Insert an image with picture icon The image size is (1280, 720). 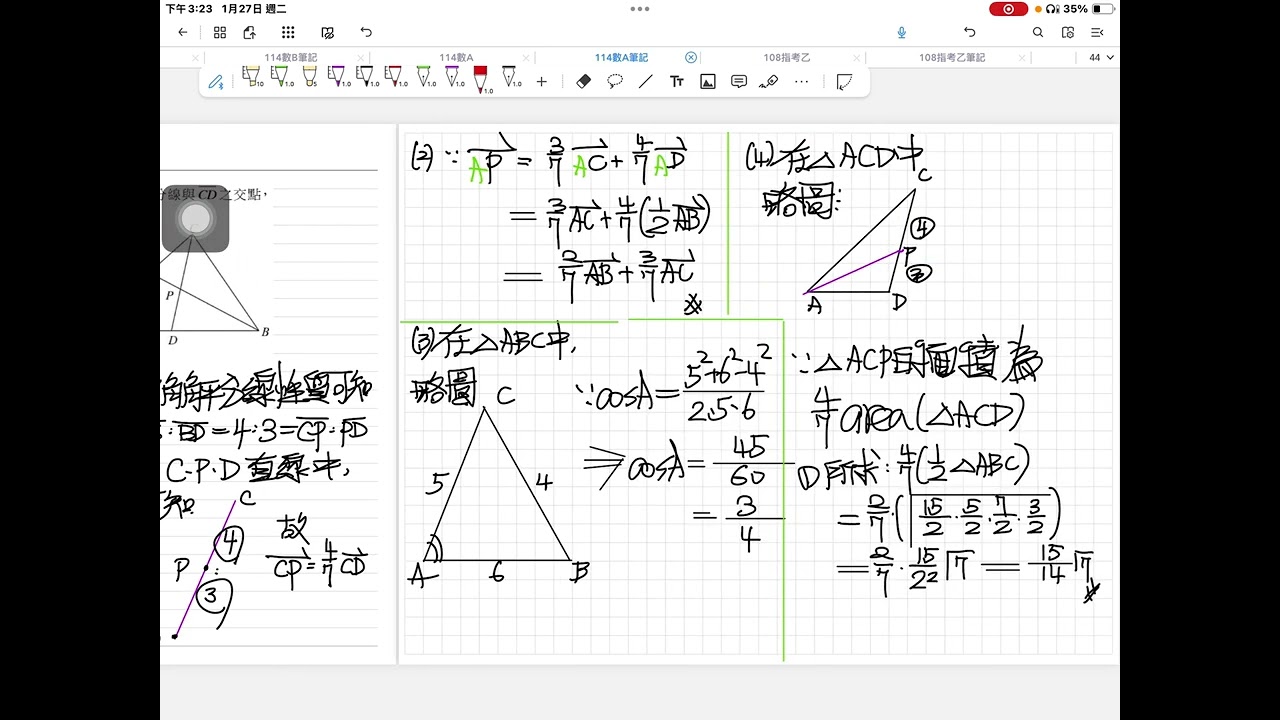pyautogui.click(x=708, y=82)
